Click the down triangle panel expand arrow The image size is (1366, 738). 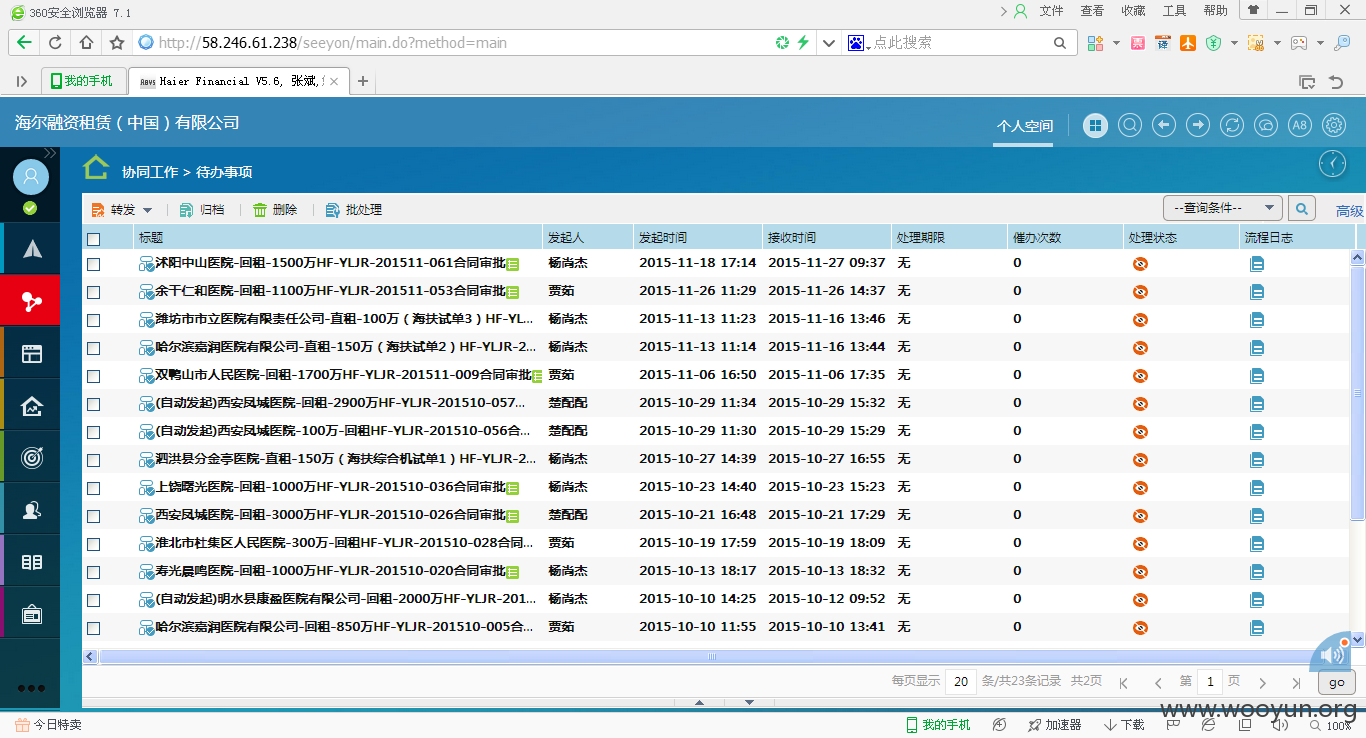click(750, 702)
